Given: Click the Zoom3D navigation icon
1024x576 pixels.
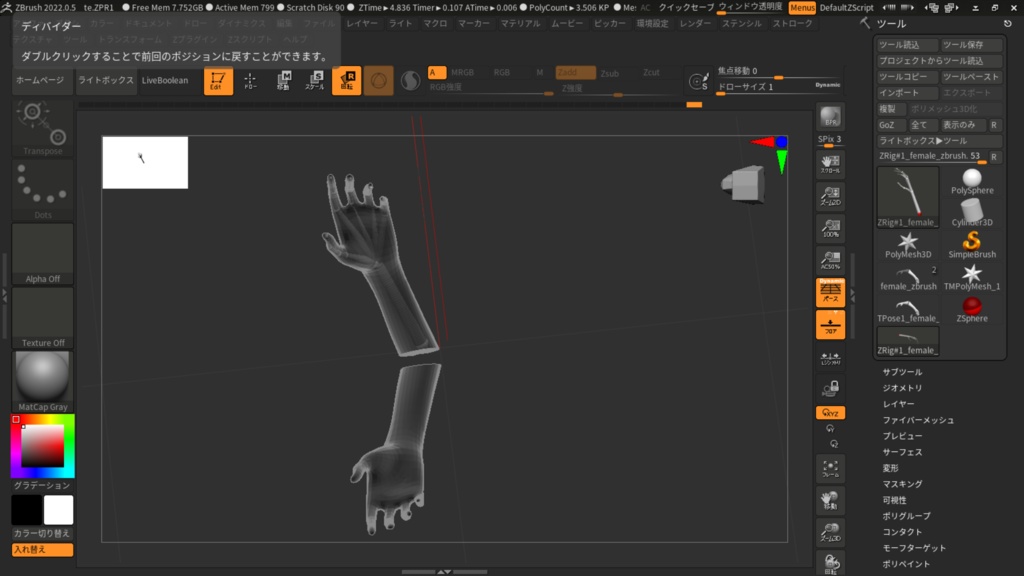Looking at the screenshot, I should click(831, 532).
